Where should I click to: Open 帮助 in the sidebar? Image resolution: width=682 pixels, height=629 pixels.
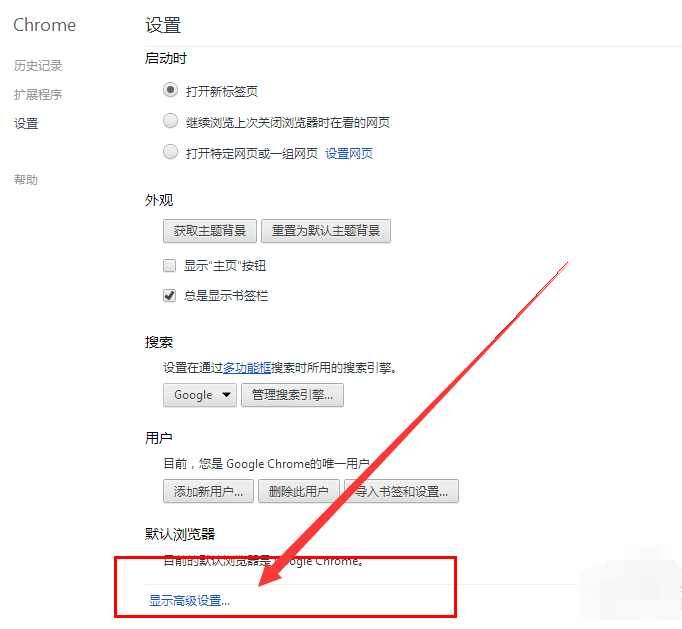tap(26, 180)
